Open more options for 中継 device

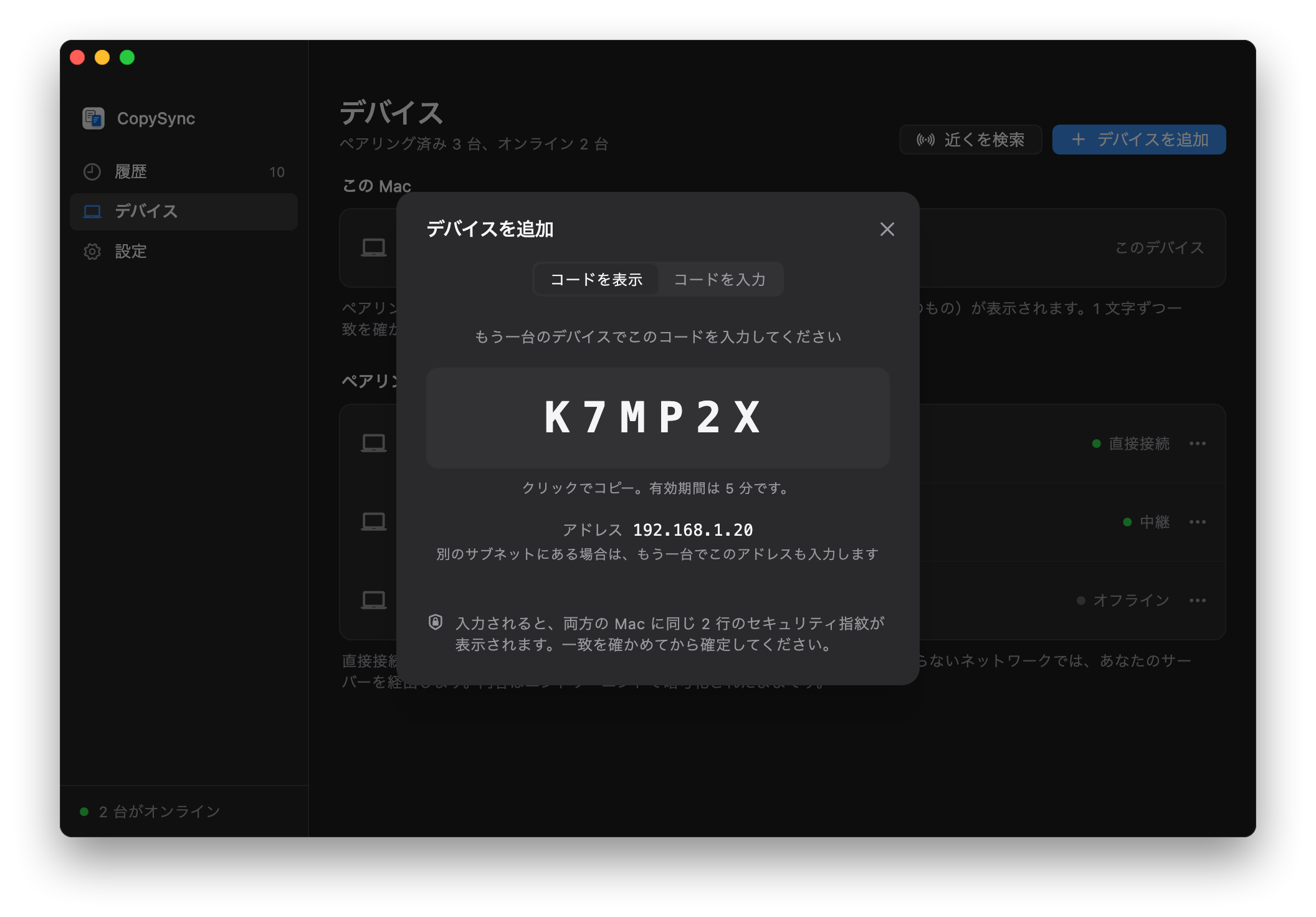click(1197, 522)
